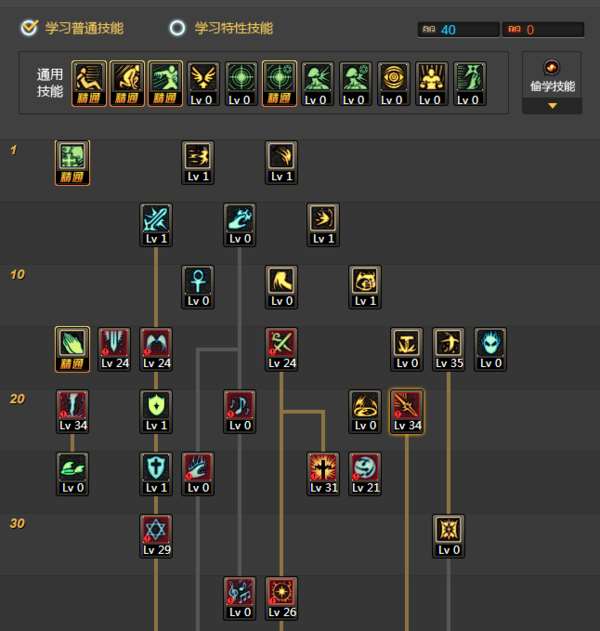Image resolution: width=600 pixels, height=631 pixels.
Task: Select the blue flaming skull skill icon
Action: [491, 349]
